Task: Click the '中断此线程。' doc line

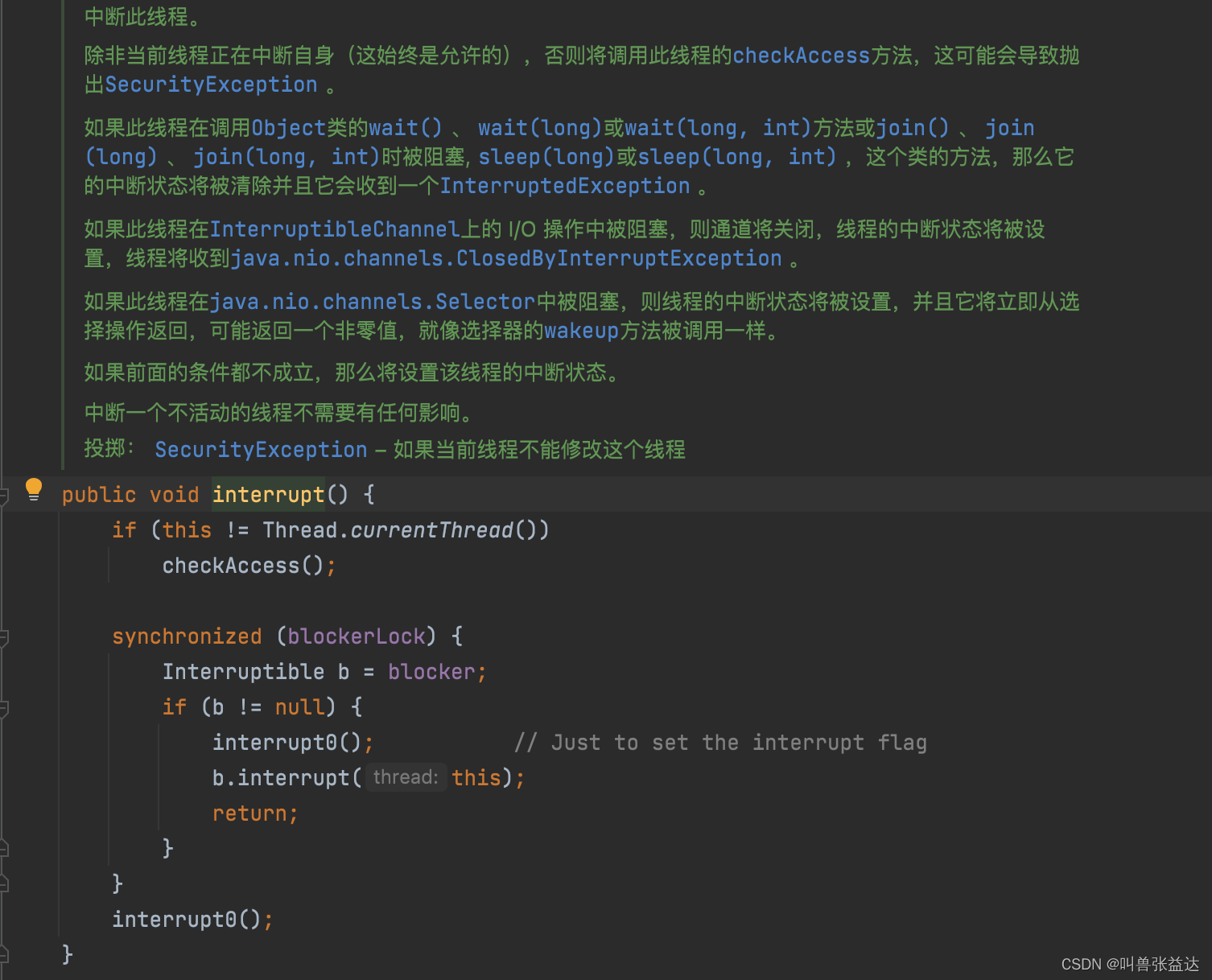Action: click(x=143, y=16)
